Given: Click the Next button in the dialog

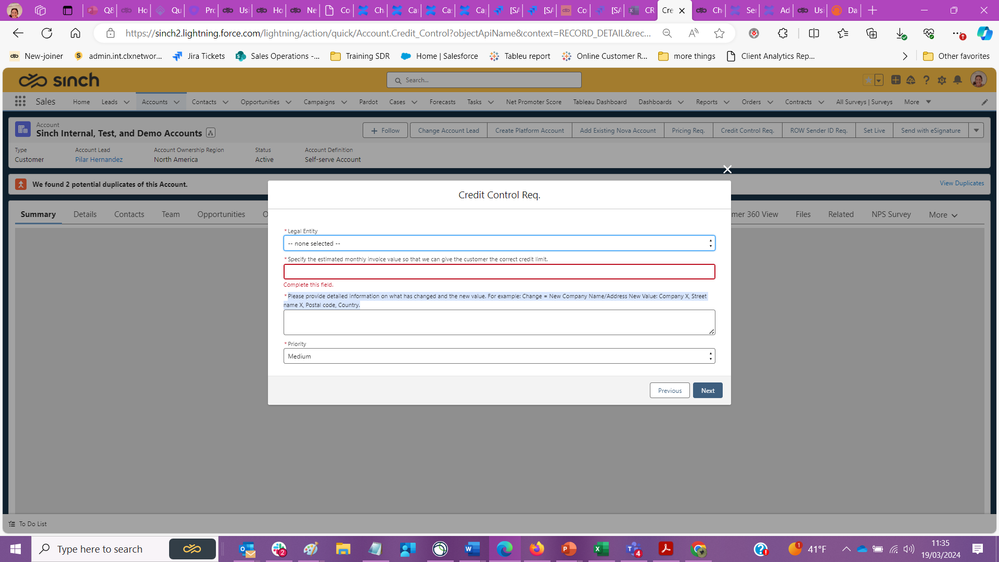Looking at the screenshot, I should (707, 391).
